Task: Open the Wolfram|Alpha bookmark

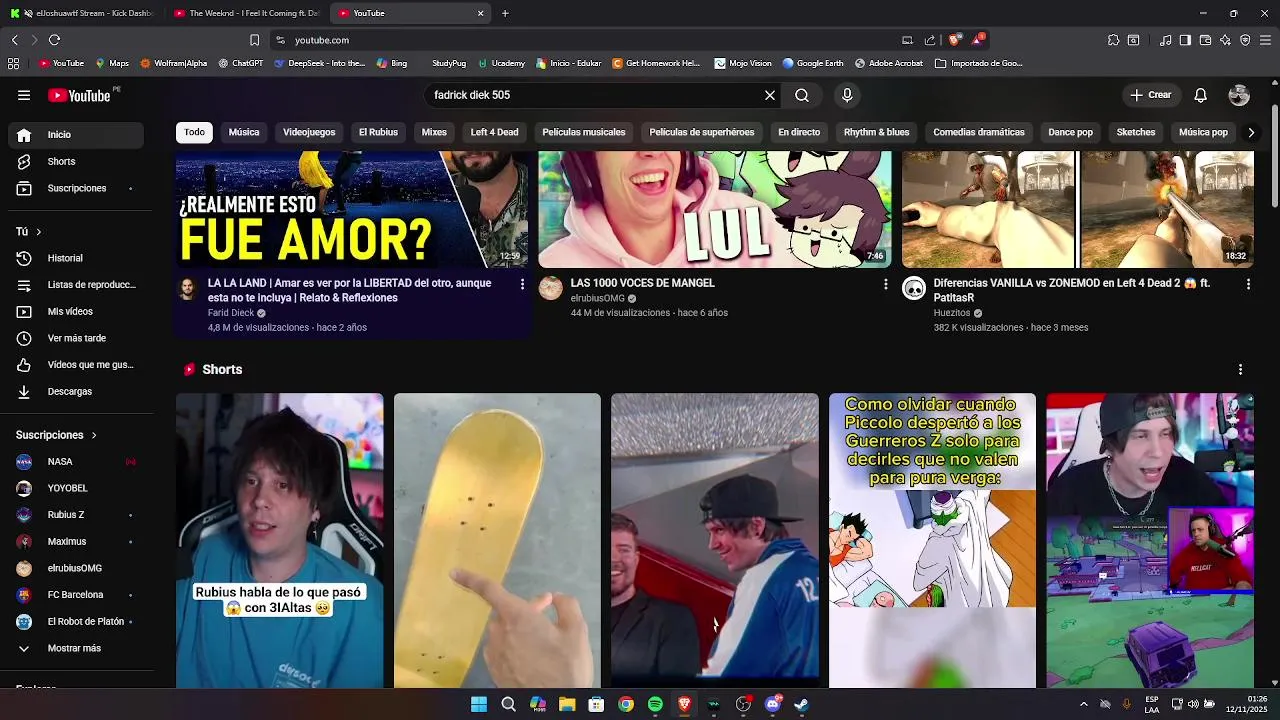Action: 174,63
